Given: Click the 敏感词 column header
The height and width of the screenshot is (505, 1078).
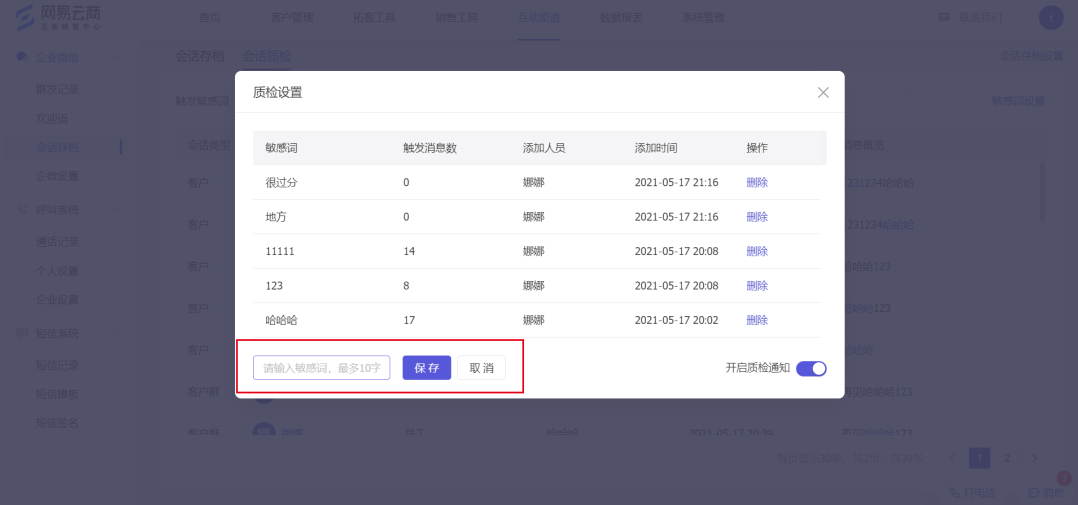Looking at the screenshot, I should tap(281, 148).
